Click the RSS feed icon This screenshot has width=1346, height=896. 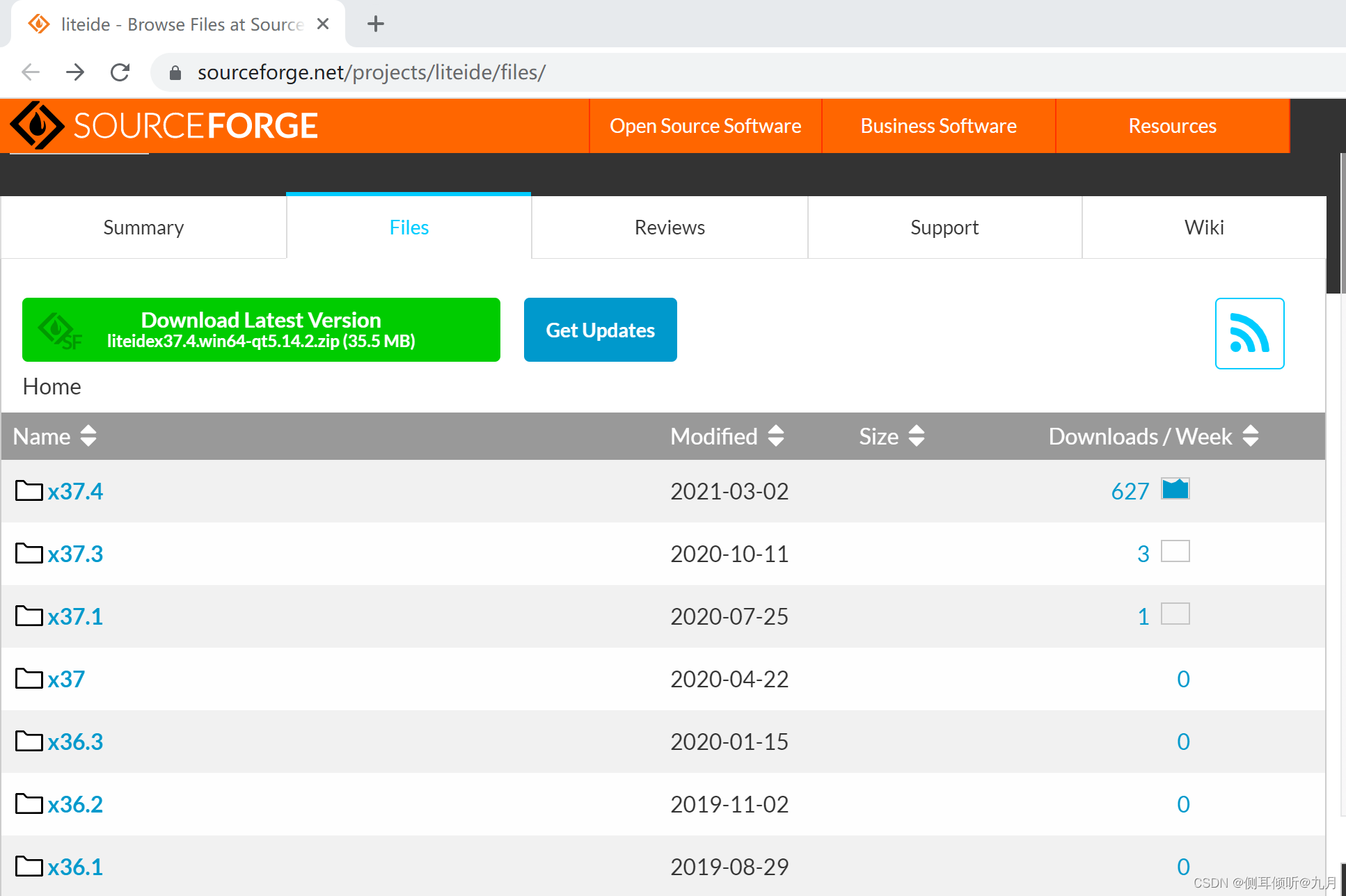pos(1249,333)
